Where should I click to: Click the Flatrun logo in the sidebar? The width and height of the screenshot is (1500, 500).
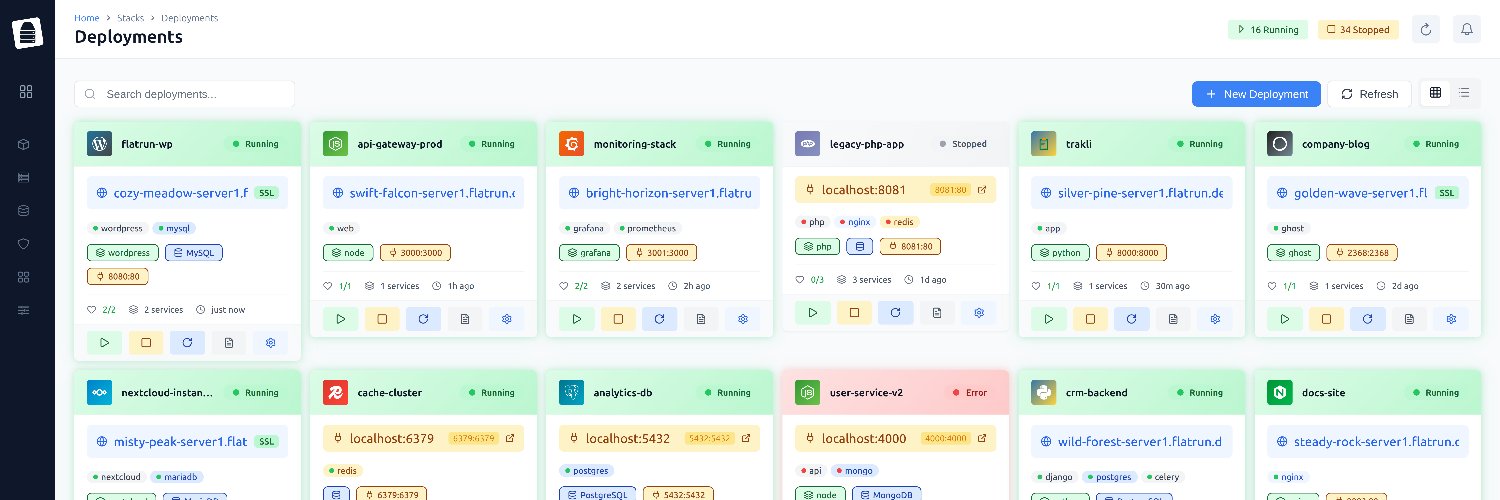coord(28,32)
